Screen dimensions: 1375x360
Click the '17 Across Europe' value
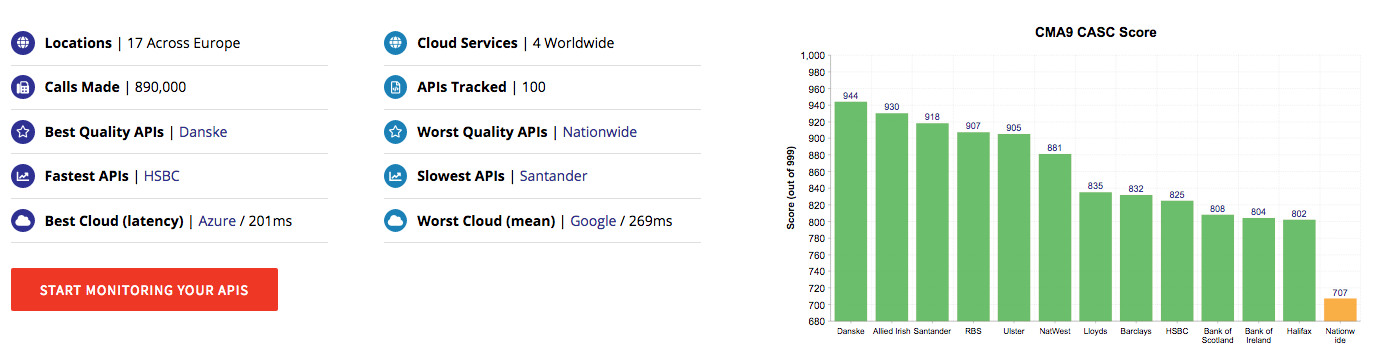(x=184, y=43)
